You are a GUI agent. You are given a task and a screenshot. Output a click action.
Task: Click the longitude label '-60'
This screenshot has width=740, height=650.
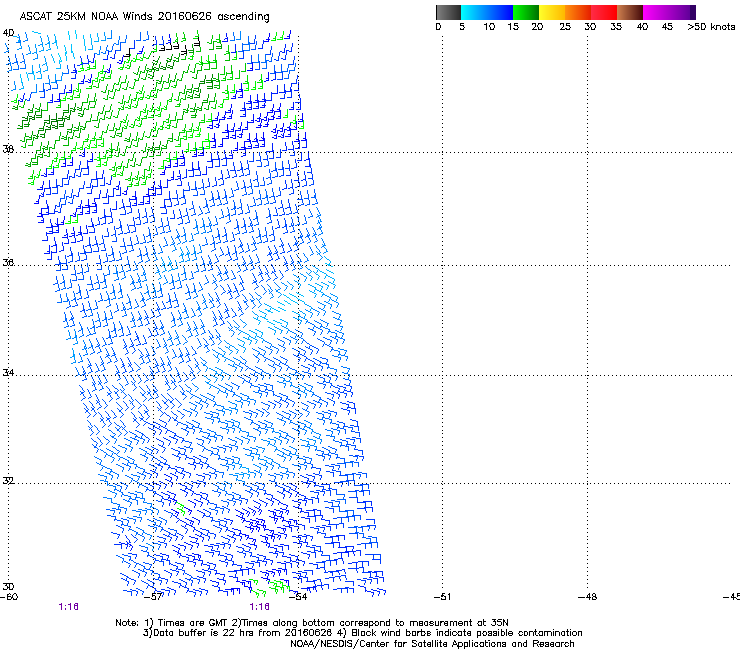[9, 597]
